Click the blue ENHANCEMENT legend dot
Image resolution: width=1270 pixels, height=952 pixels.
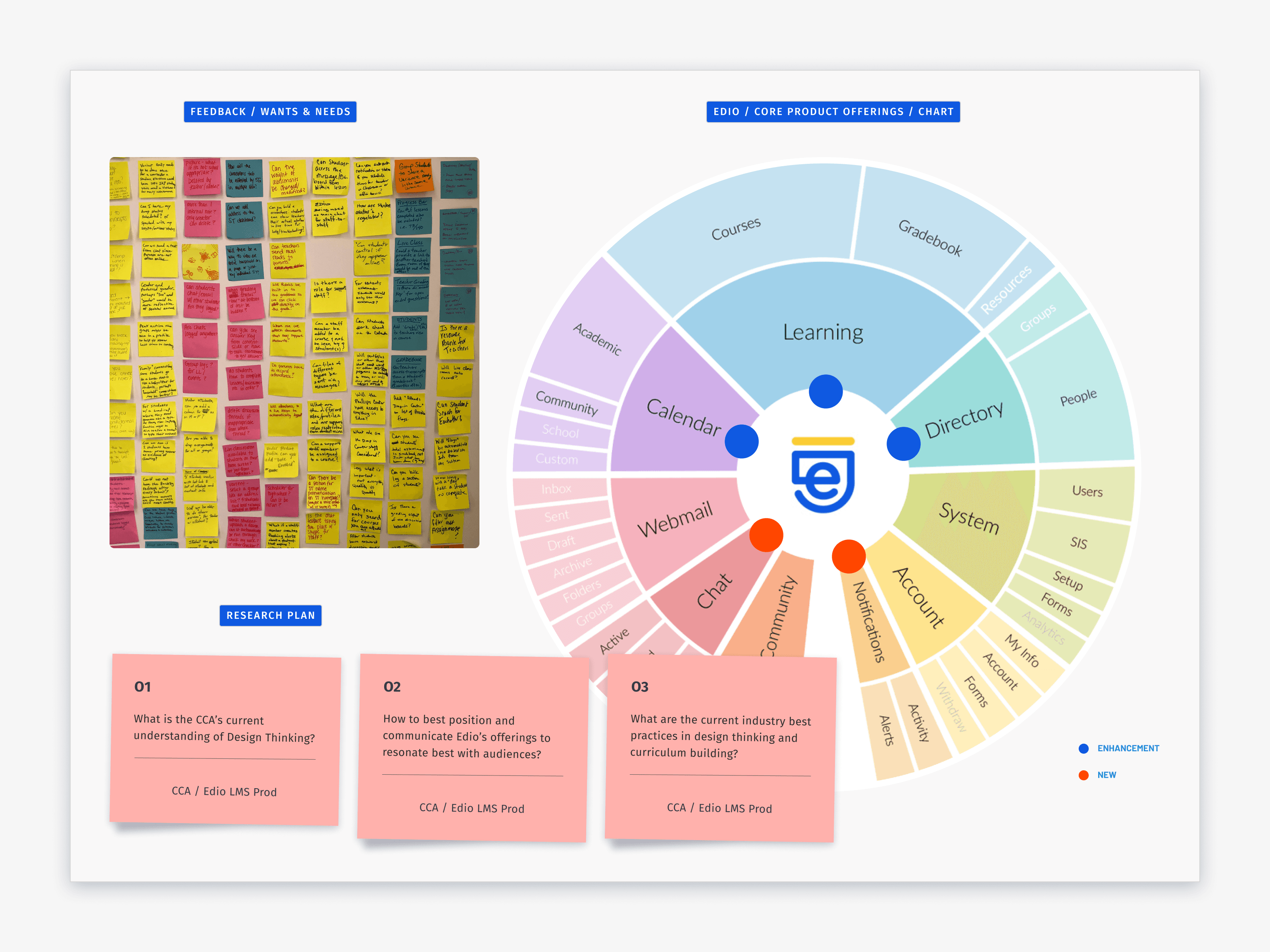click(1084, 748)
